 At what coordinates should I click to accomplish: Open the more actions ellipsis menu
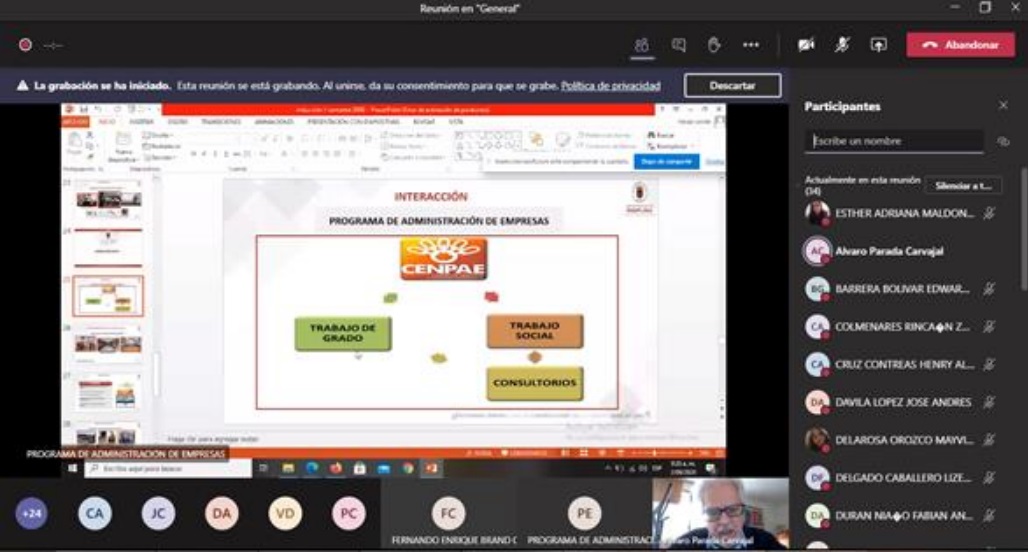tap(751, 45)
